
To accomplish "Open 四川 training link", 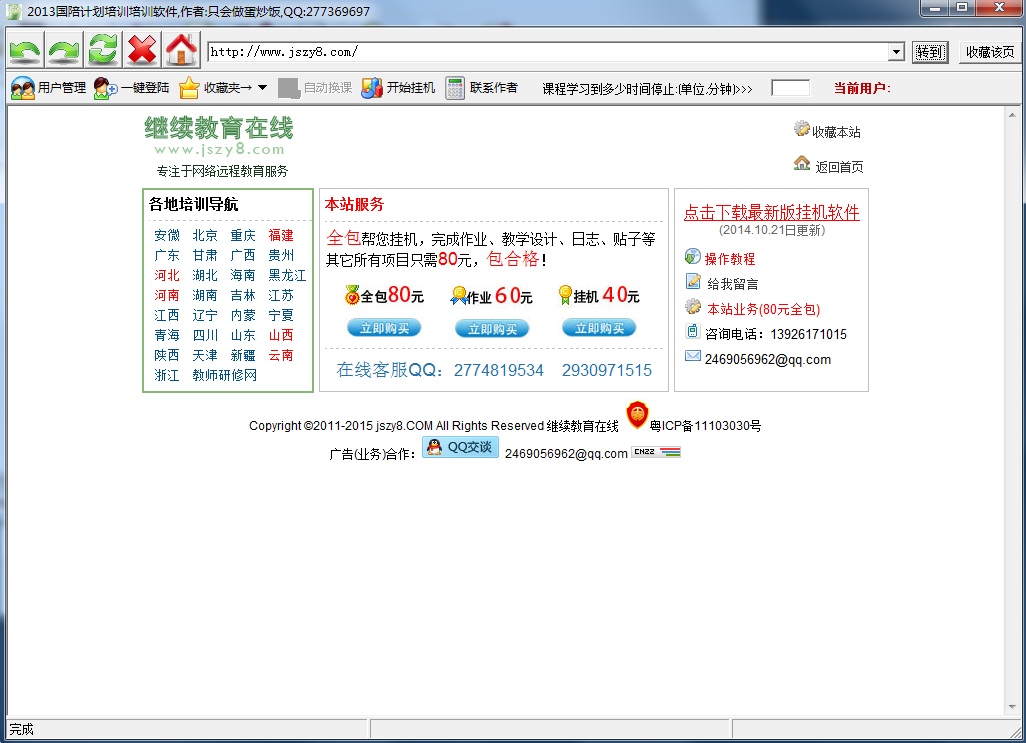I will 205,335.
